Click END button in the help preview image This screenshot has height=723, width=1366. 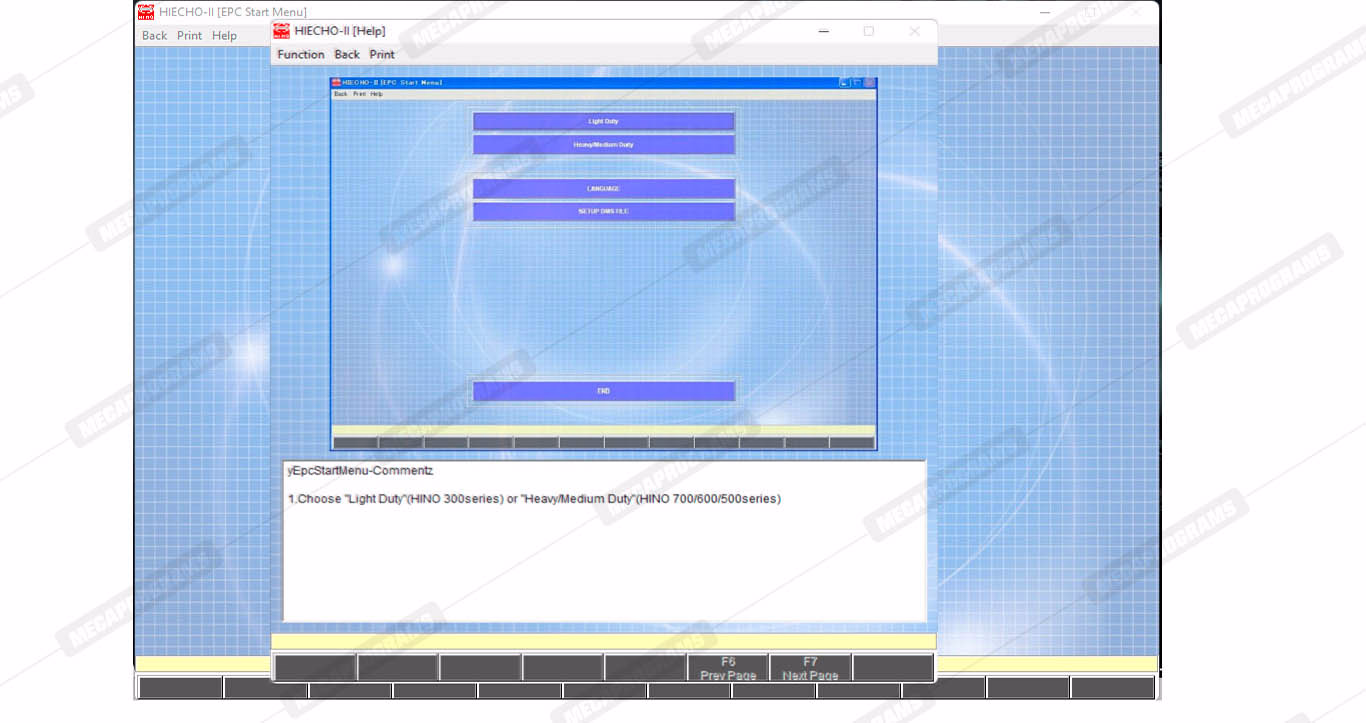(x=603, y=391)
